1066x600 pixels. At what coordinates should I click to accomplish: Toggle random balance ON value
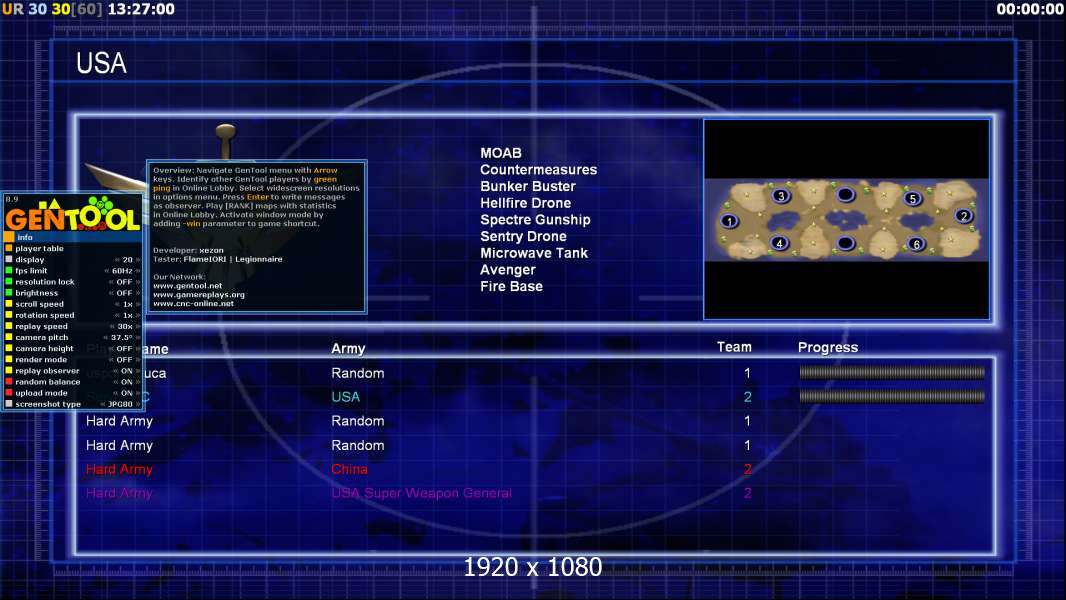[126, 381]
